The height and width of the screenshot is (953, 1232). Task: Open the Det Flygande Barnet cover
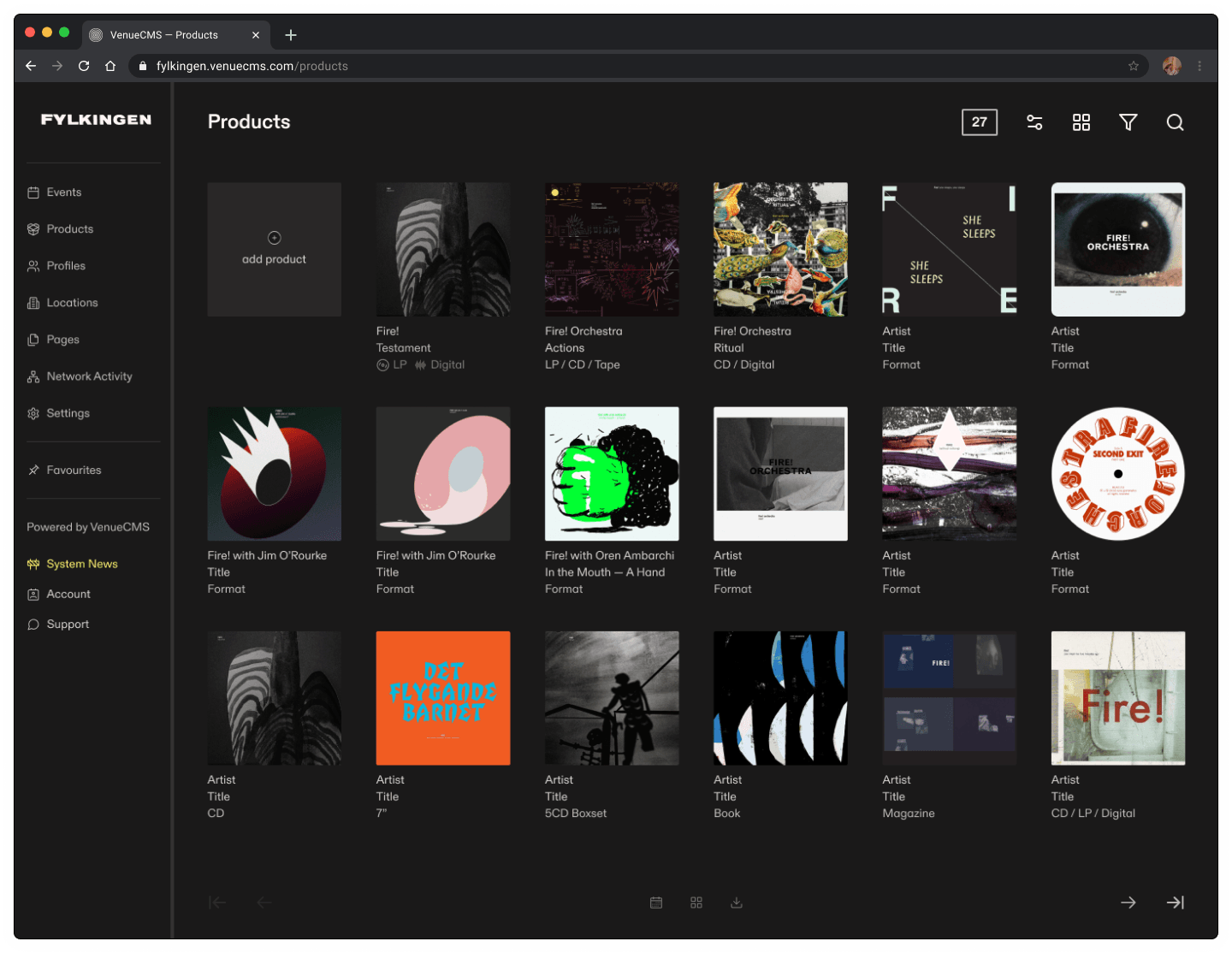pos(443,698)
